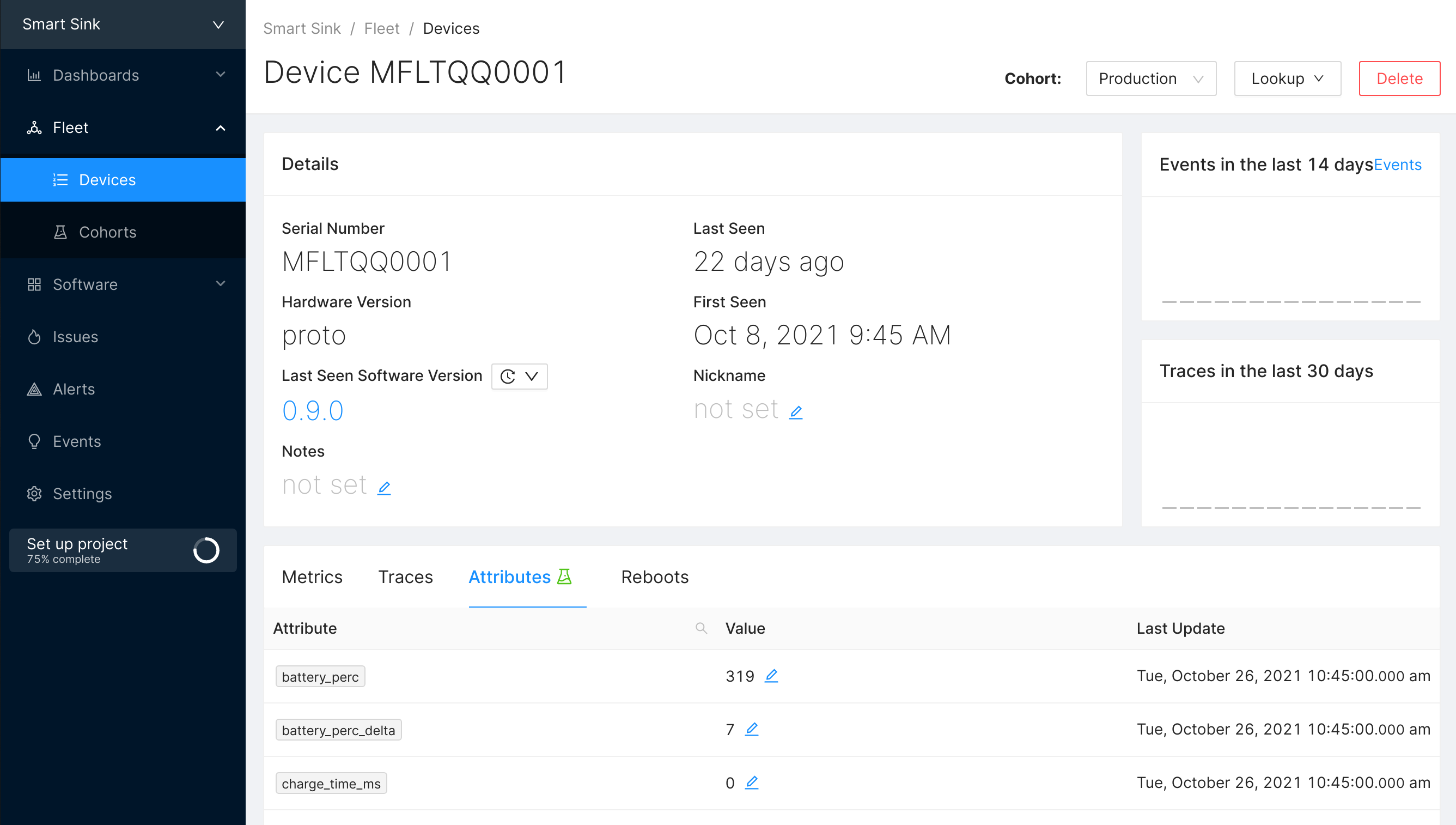Edit the battery_perc_delta value pencil icon
1456x825 pixels.
click(751, 729)
